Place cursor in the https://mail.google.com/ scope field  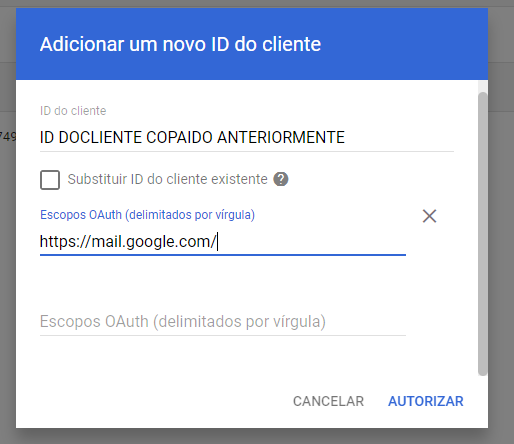223,242
